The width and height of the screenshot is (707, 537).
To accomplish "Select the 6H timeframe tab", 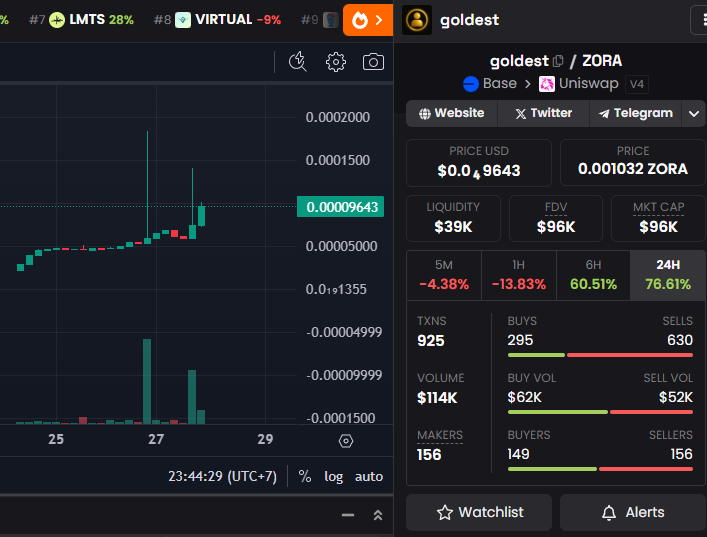I will tap(593, 275).
